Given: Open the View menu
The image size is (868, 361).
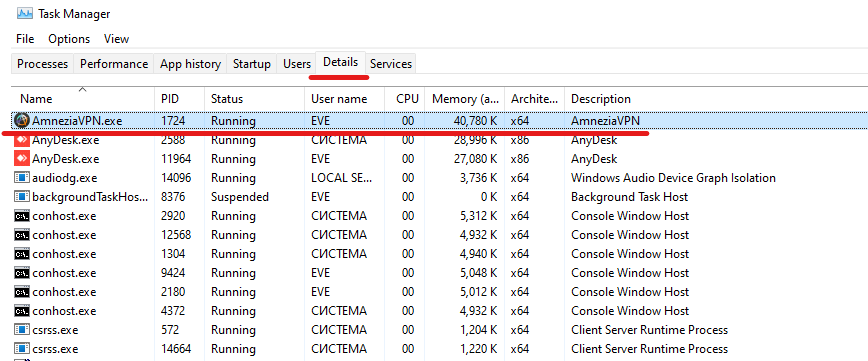Looking at the screenshot, I should 116,39.
